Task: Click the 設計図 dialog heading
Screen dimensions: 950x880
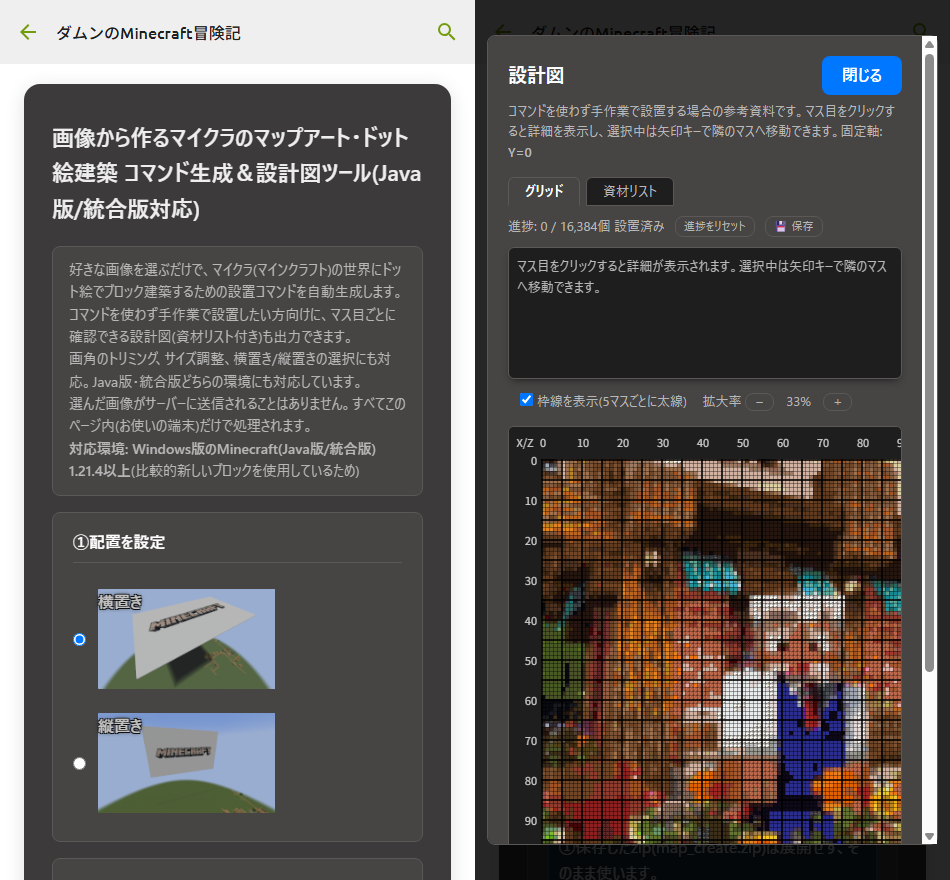Action: pyautogui.click(x=536, y=75)
